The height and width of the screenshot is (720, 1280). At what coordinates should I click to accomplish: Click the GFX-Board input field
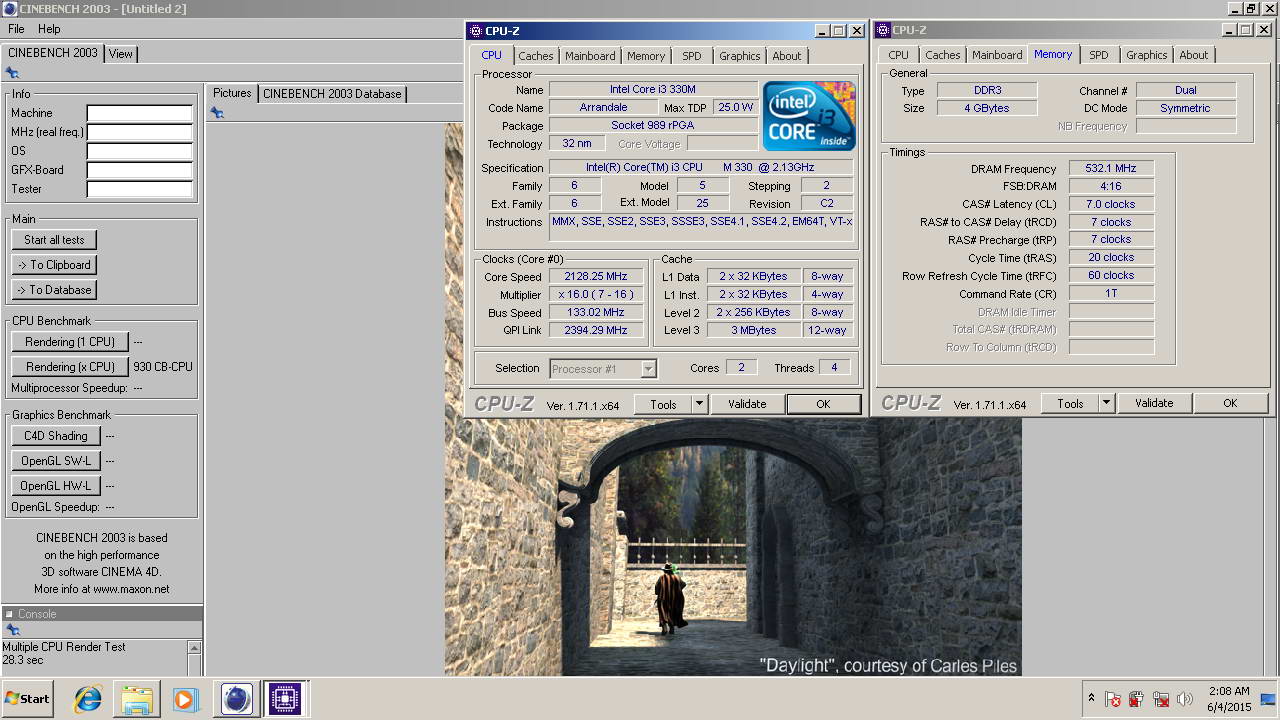[139, 170]
